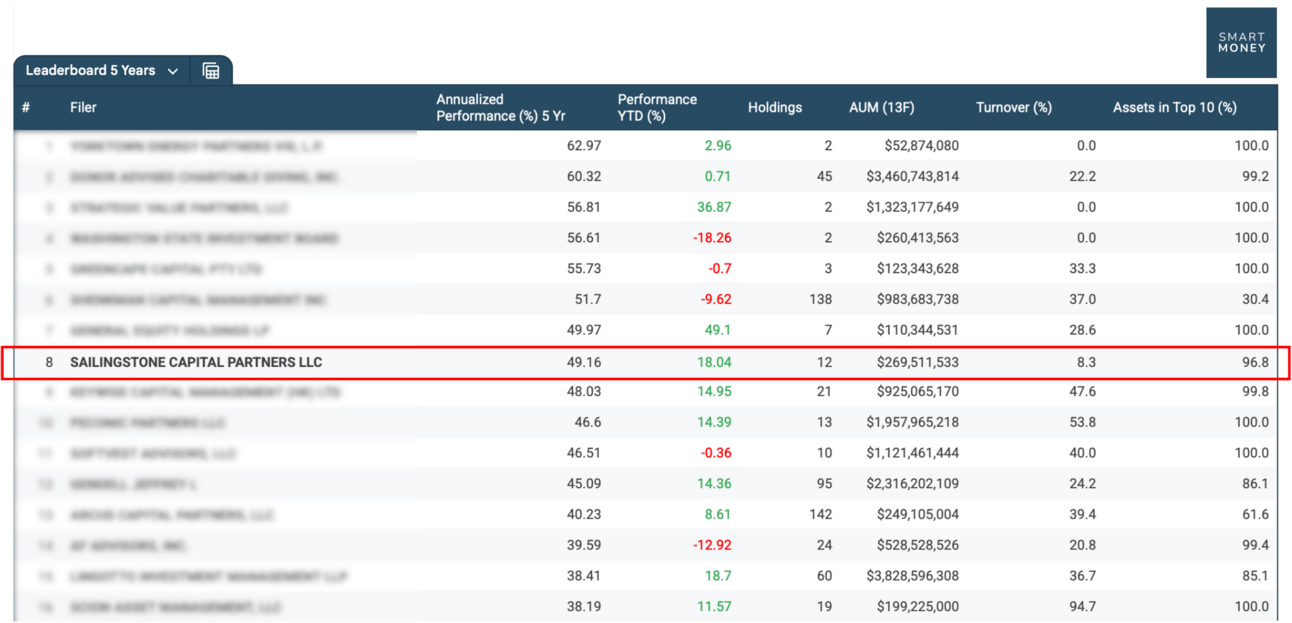Select the 96.8 assets in top 10 value

point(1255,362)
